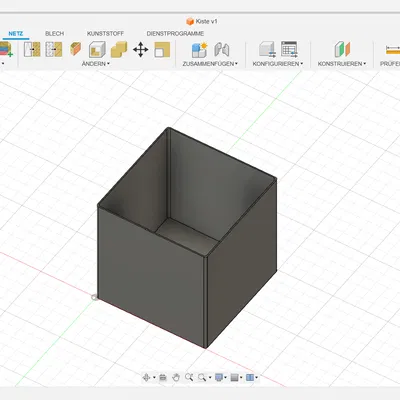Activate the Shell tool icon

[97, 49]
